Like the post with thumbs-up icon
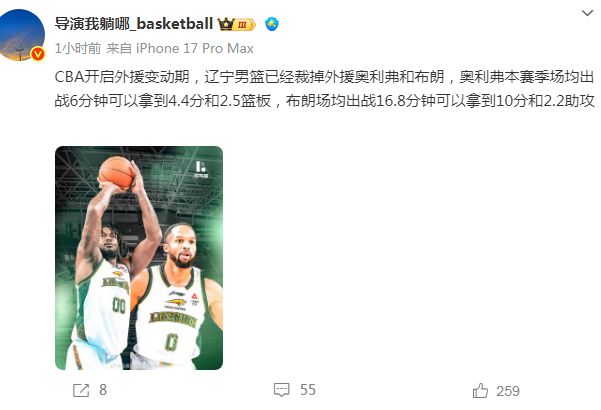Screen dimensions: 601x410 click(x=480, y=391)
